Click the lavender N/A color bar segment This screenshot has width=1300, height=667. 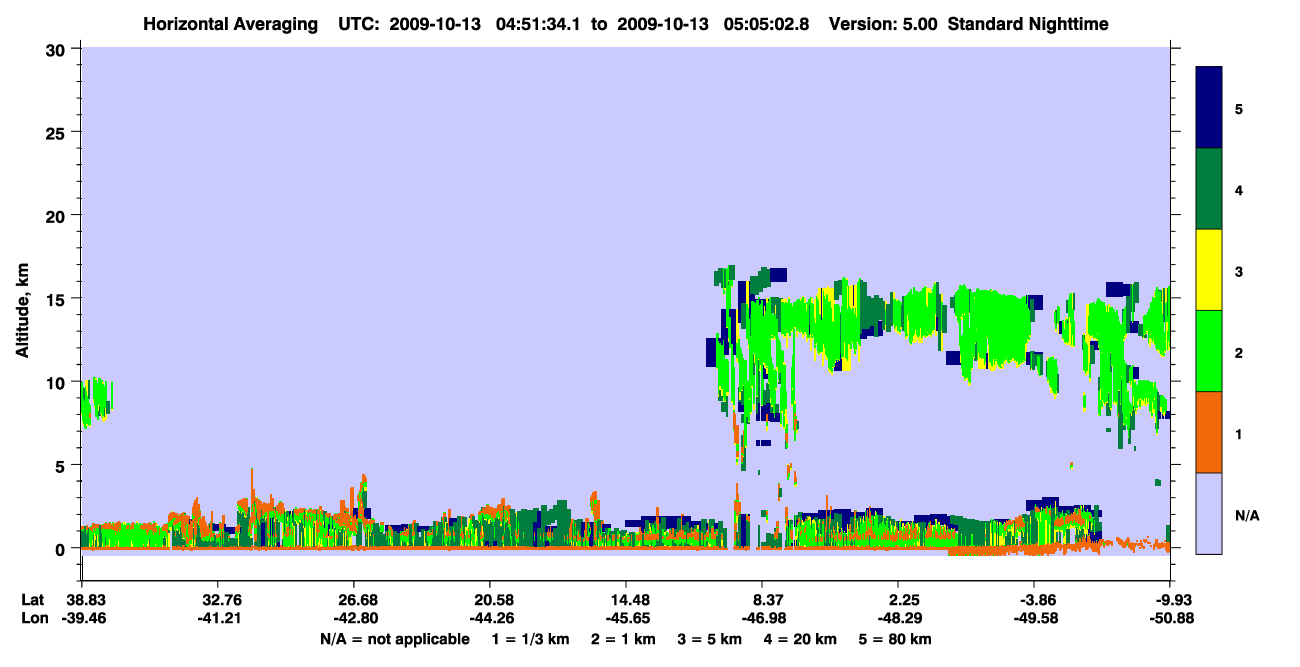coord(1209,512)
